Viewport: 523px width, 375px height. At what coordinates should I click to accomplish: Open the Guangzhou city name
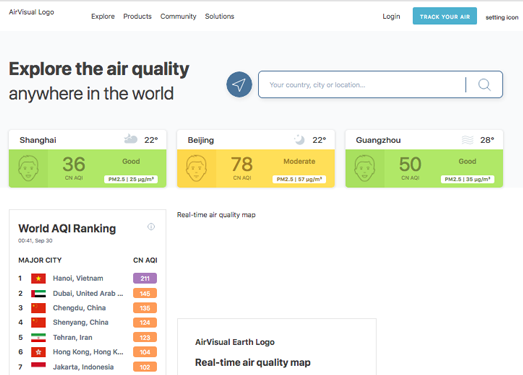click(x=378, y=140)
